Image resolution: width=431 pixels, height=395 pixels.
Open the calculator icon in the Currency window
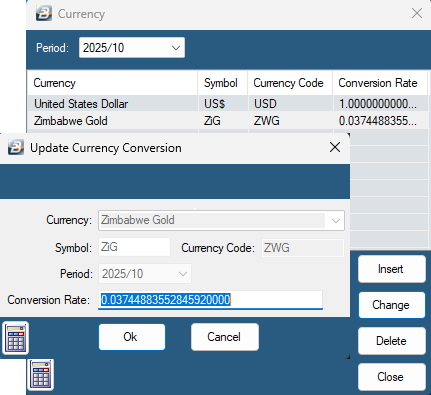tap(40, 374)
